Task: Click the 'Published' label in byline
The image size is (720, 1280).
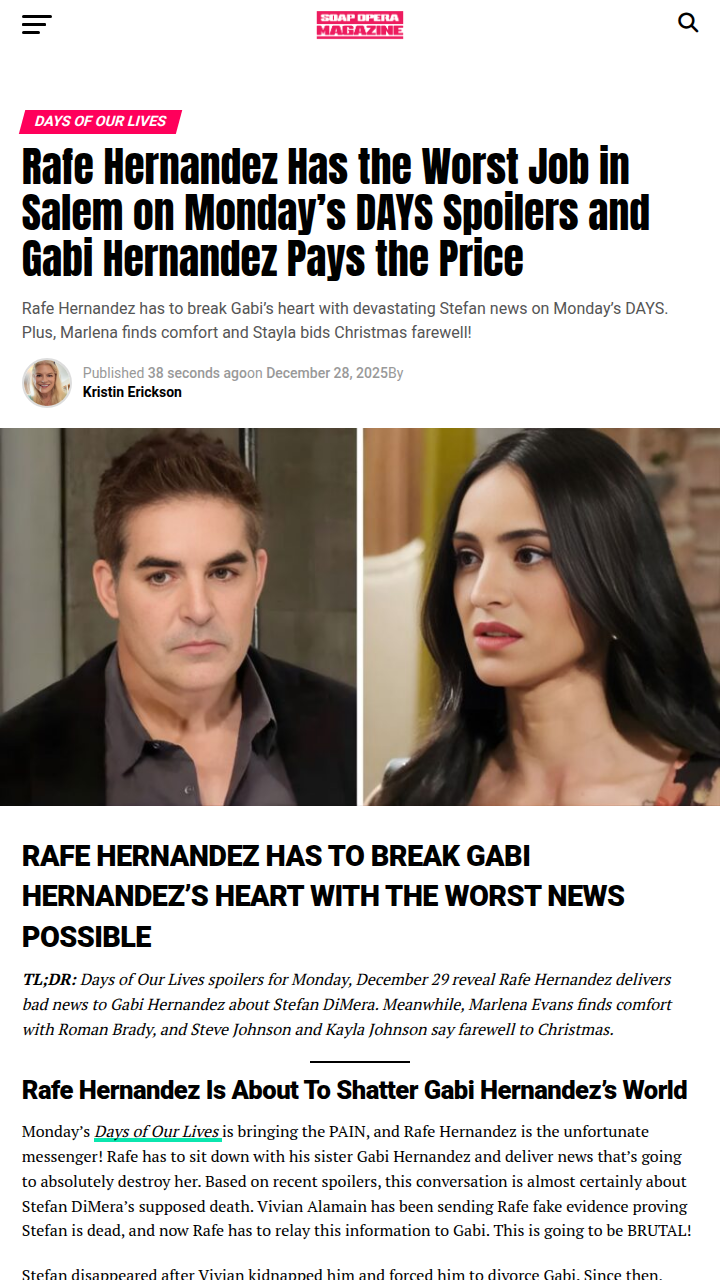Action: 114,373
